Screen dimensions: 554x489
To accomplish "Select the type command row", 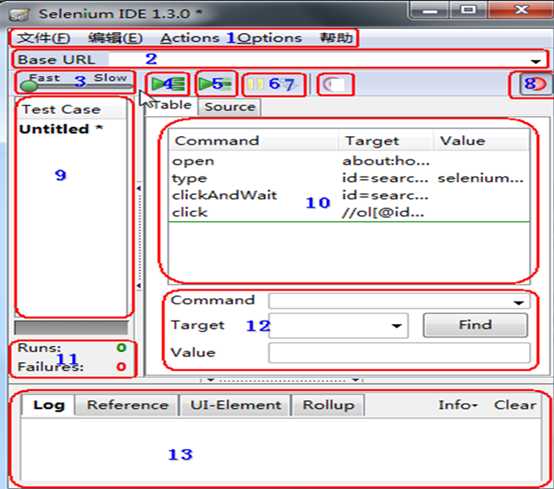I will (x=349, y=178).
